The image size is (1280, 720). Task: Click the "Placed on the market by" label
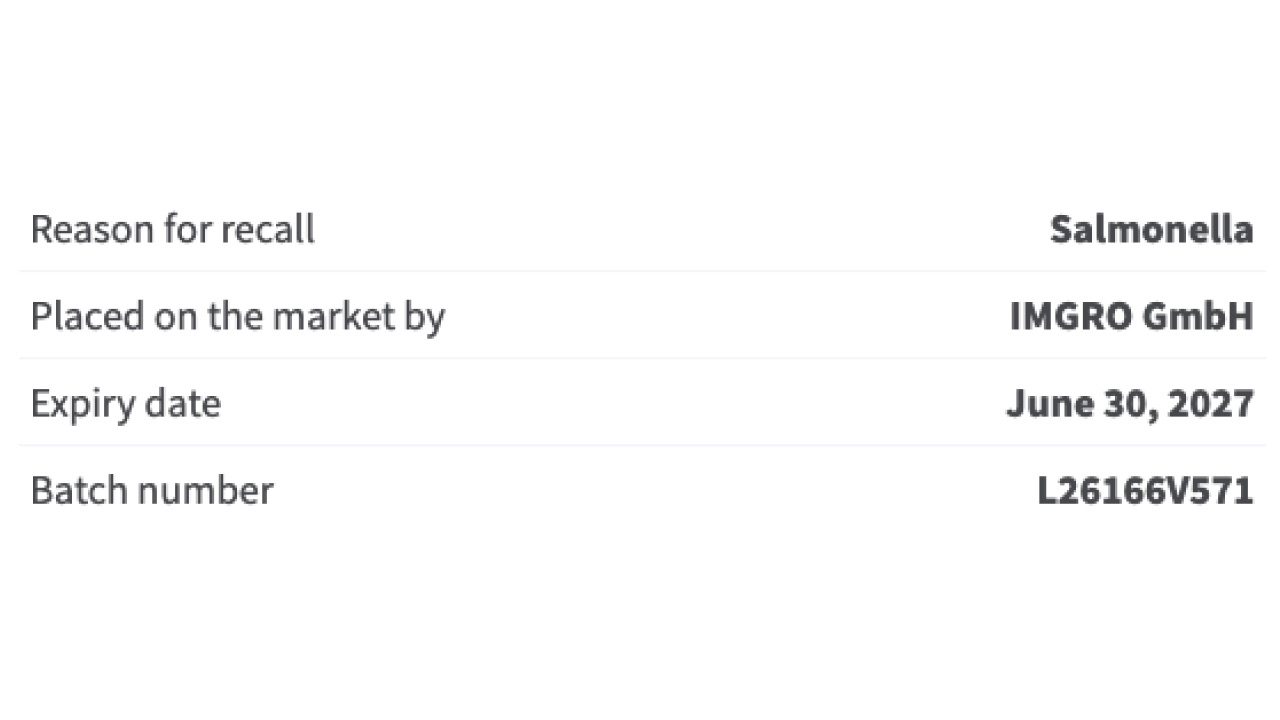(238, 318)
